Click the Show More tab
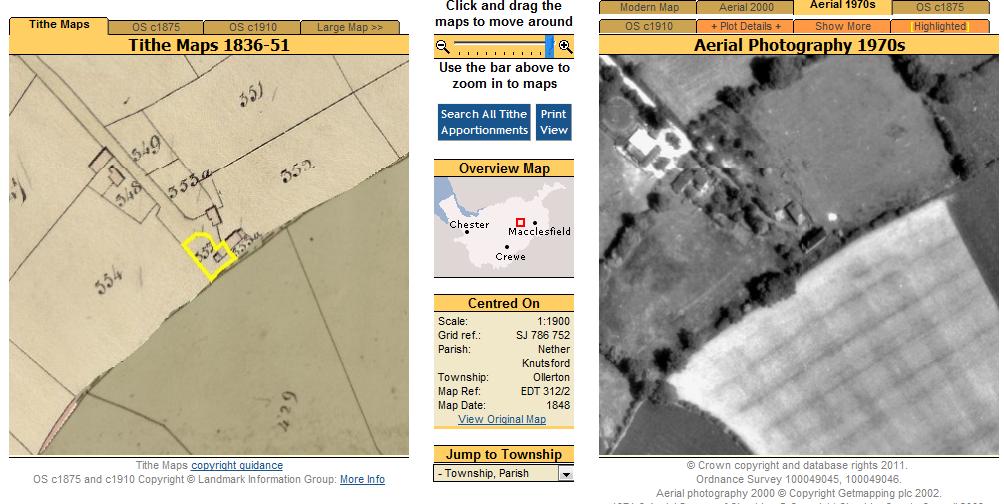Viewport: 1004px width, 504px height. [x=843, y=26]
